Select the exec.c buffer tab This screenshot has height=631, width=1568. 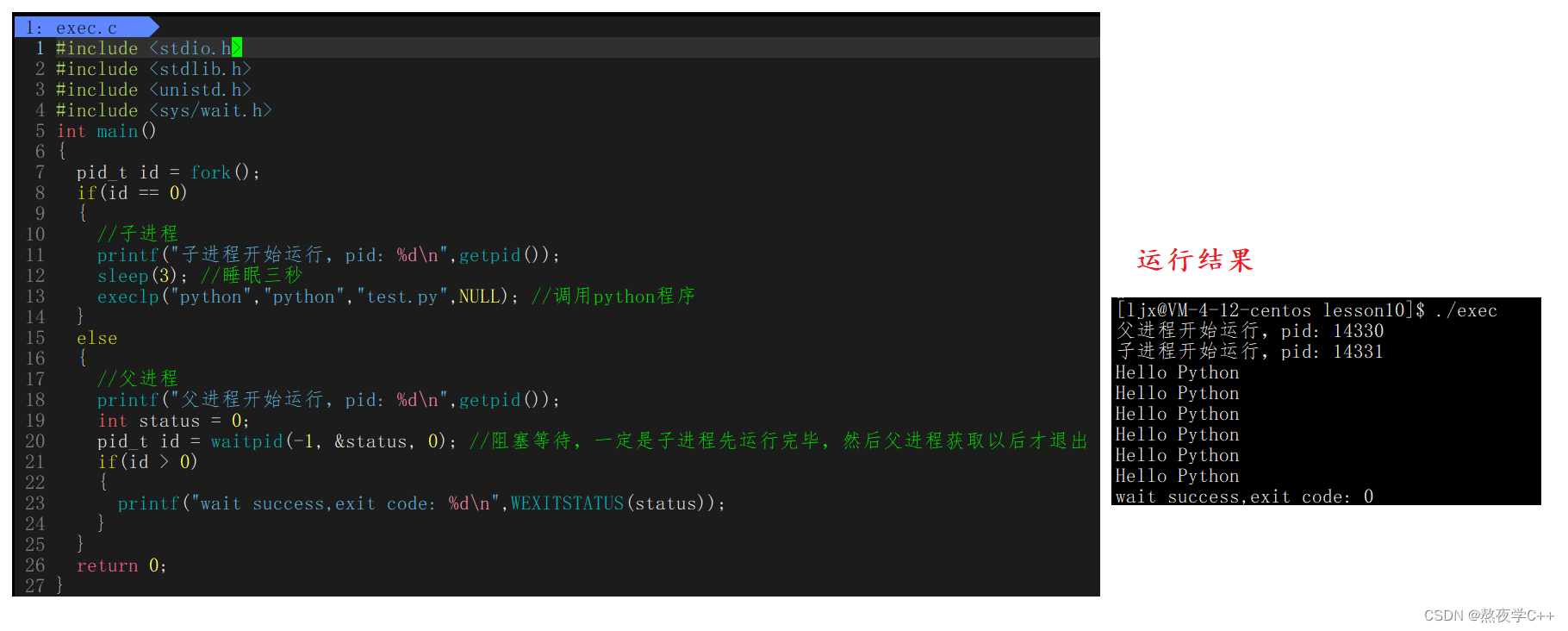coord(84,28)
